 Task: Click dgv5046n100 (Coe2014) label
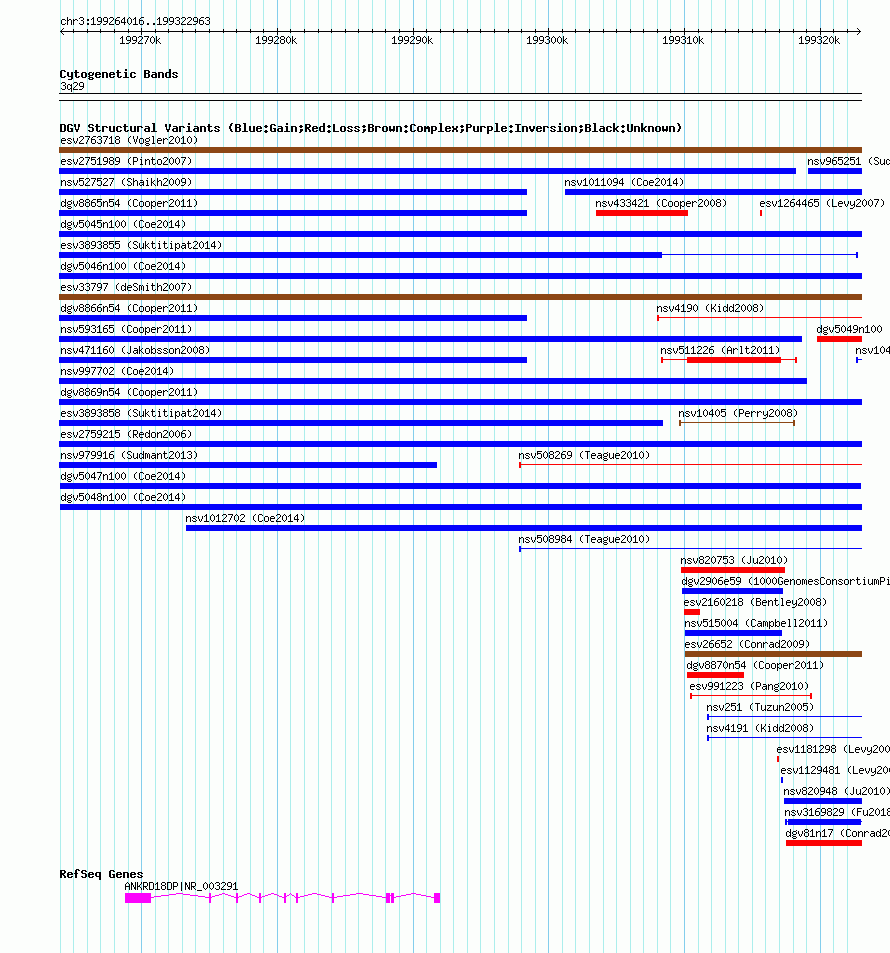[123, 266]
